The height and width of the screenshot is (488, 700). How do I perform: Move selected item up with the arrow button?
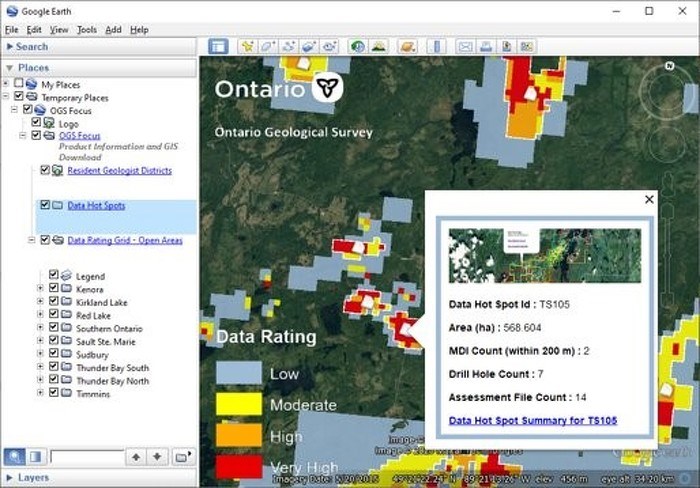click(x=136, y=457)
